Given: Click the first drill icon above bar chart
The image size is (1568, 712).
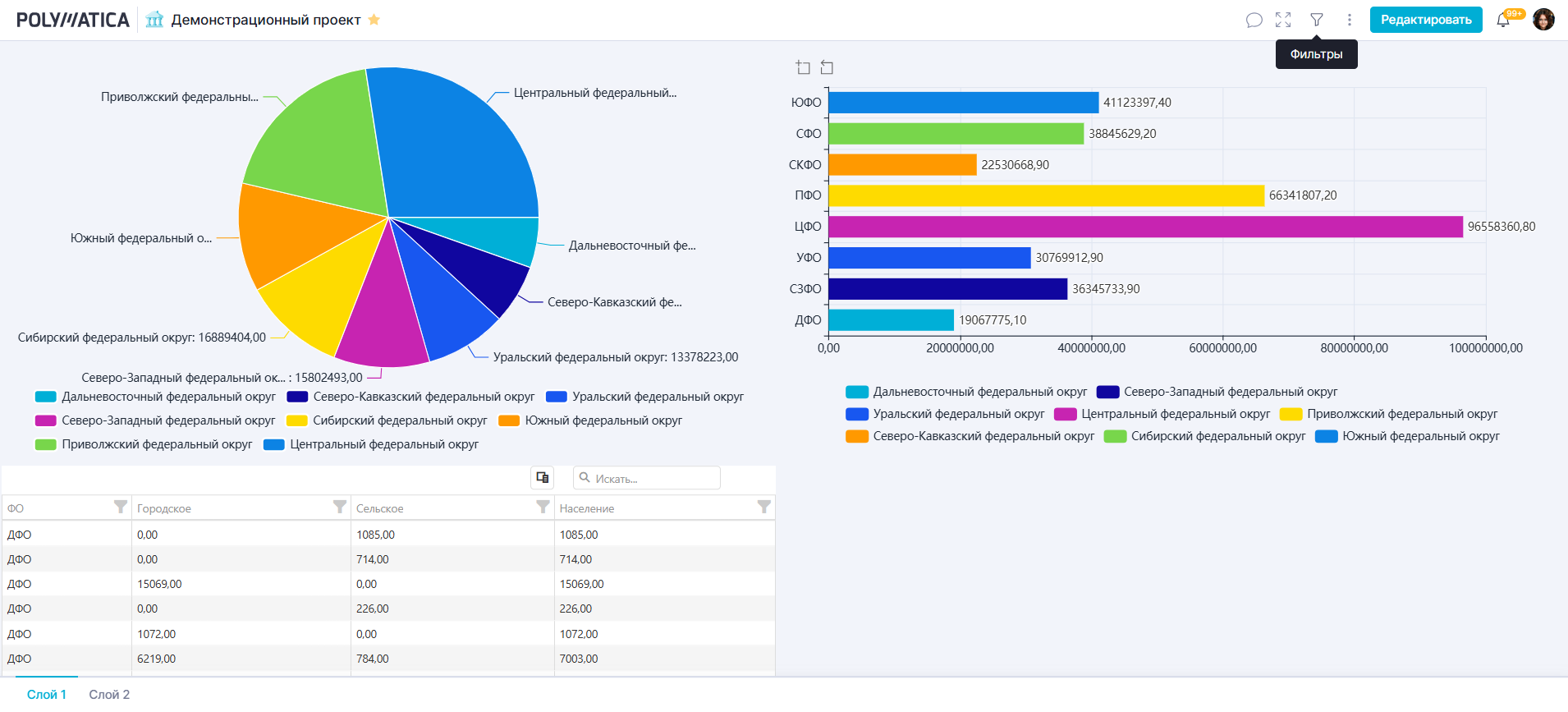Looking at the screenshot, I should [803, 67].
